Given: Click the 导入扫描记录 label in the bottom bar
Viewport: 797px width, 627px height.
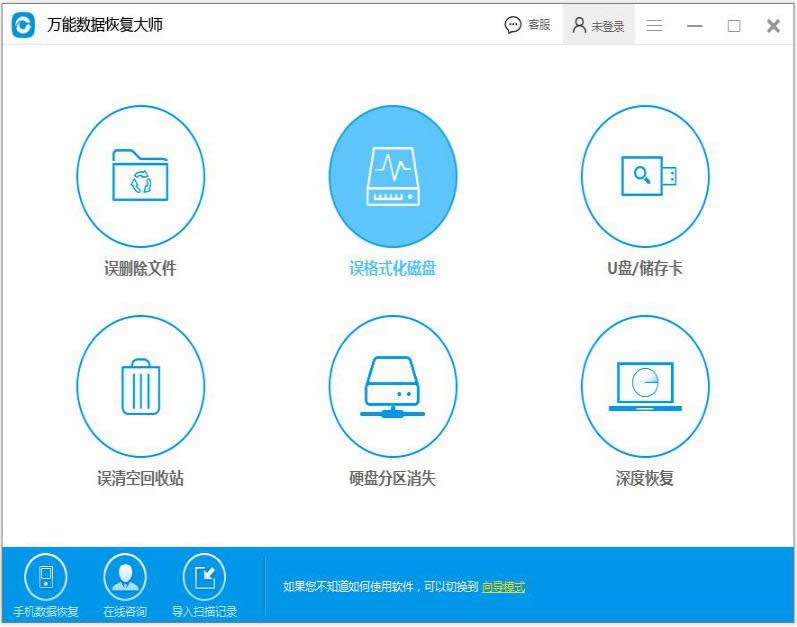Looking at the screenshot, I should click(204, 611).
